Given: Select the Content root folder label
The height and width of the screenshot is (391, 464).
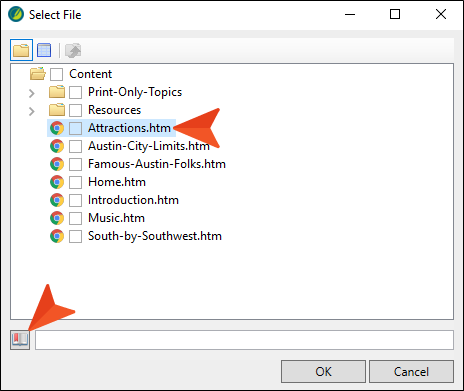Looking at the screenshot, I should pyautogui.click(x=91, y=74).
